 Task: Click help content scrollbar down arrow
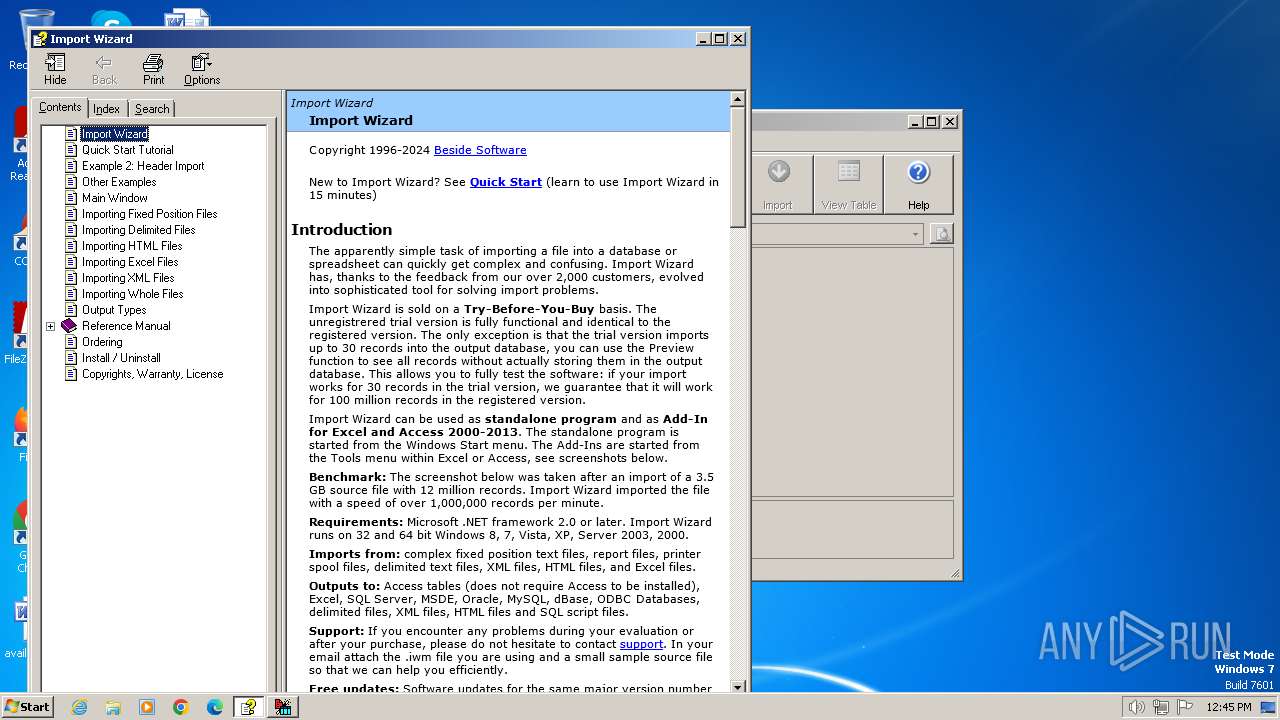pos(738,686)
